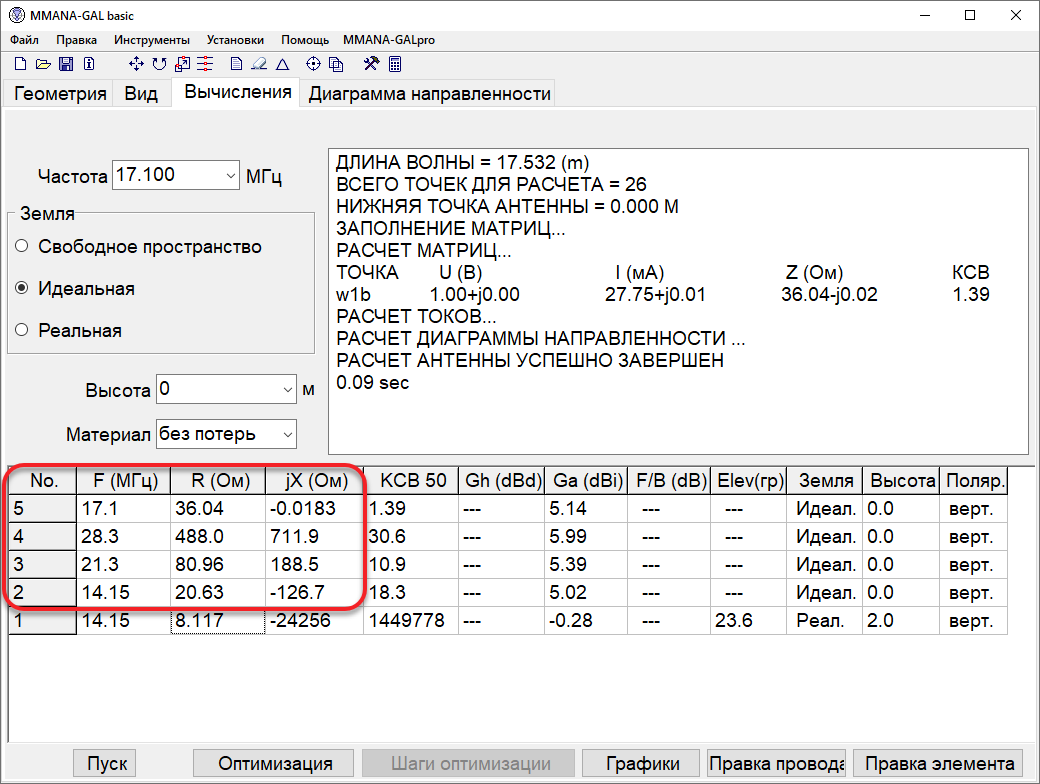Expand the Материал dropdown list
Viewport: 1040px width, 784px height.
[x=288, y=434]
